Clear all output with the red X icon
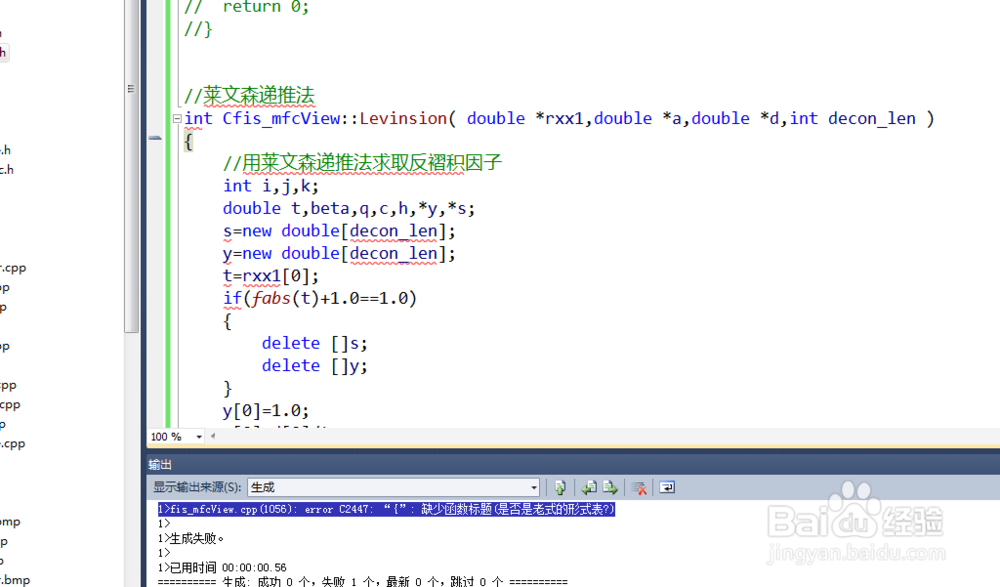The width and height of the screenshot is (1000, 587). pos(639,488)
